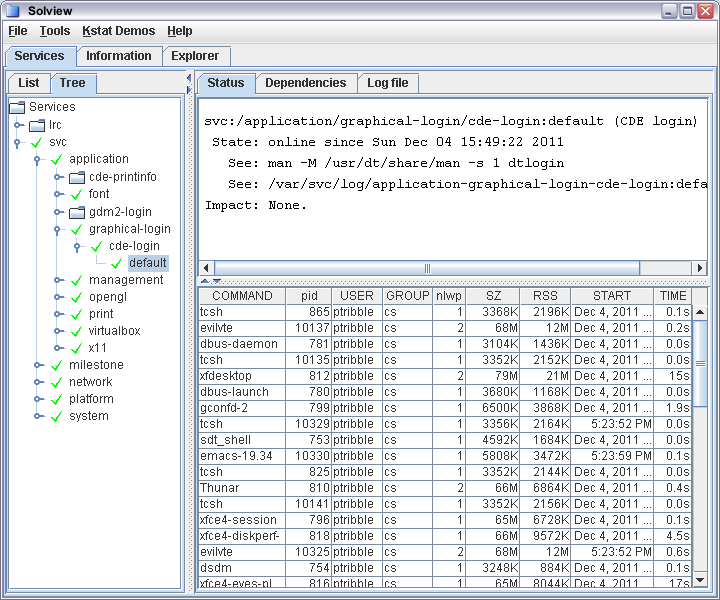Screen dimensions: 720x600
Task: Click the green checkmark beside network
Action: point(56,382)
